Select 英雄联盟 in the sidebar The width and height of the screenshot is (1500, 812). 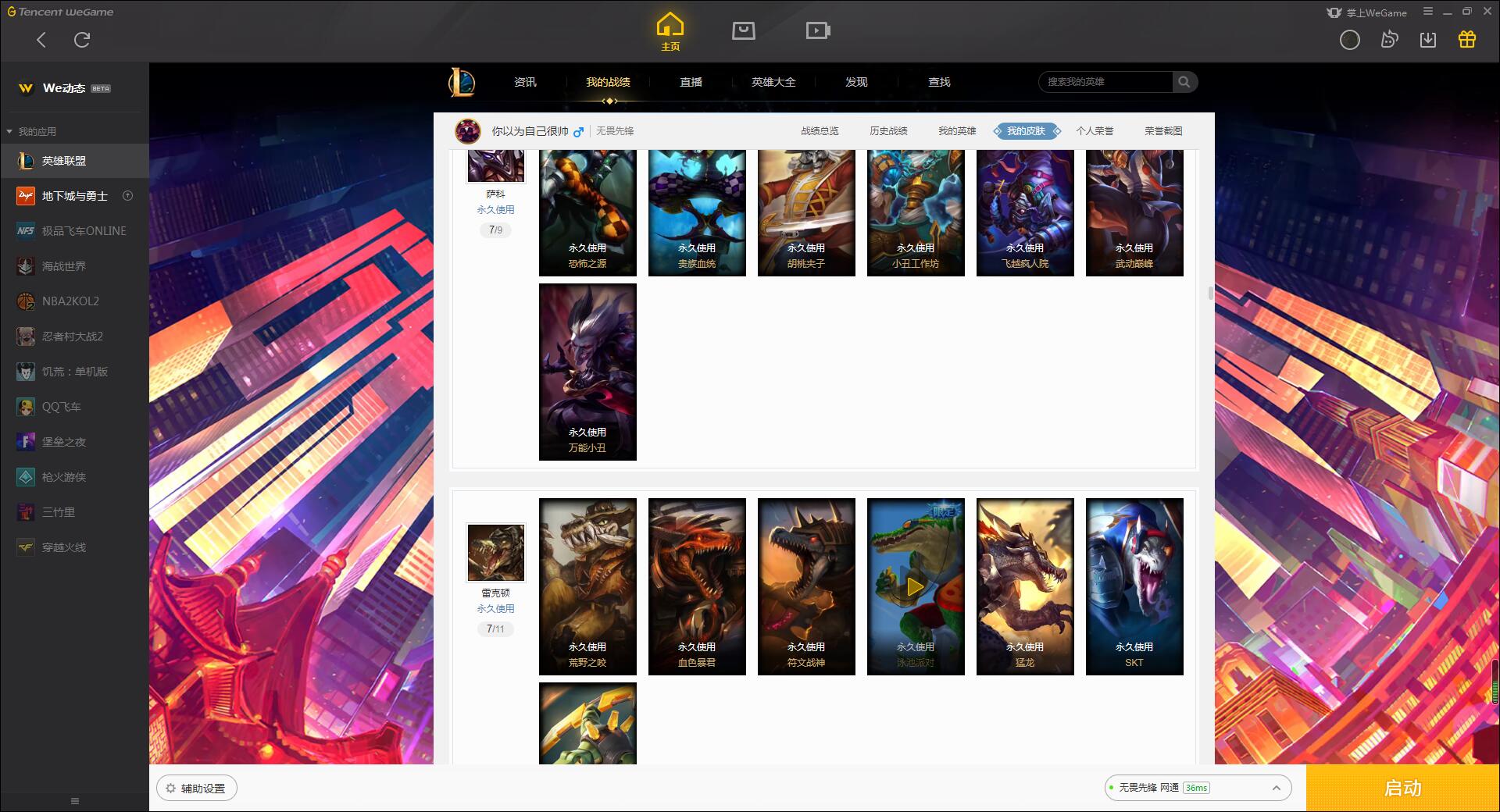pyautogui.click(x=74, y=161)
